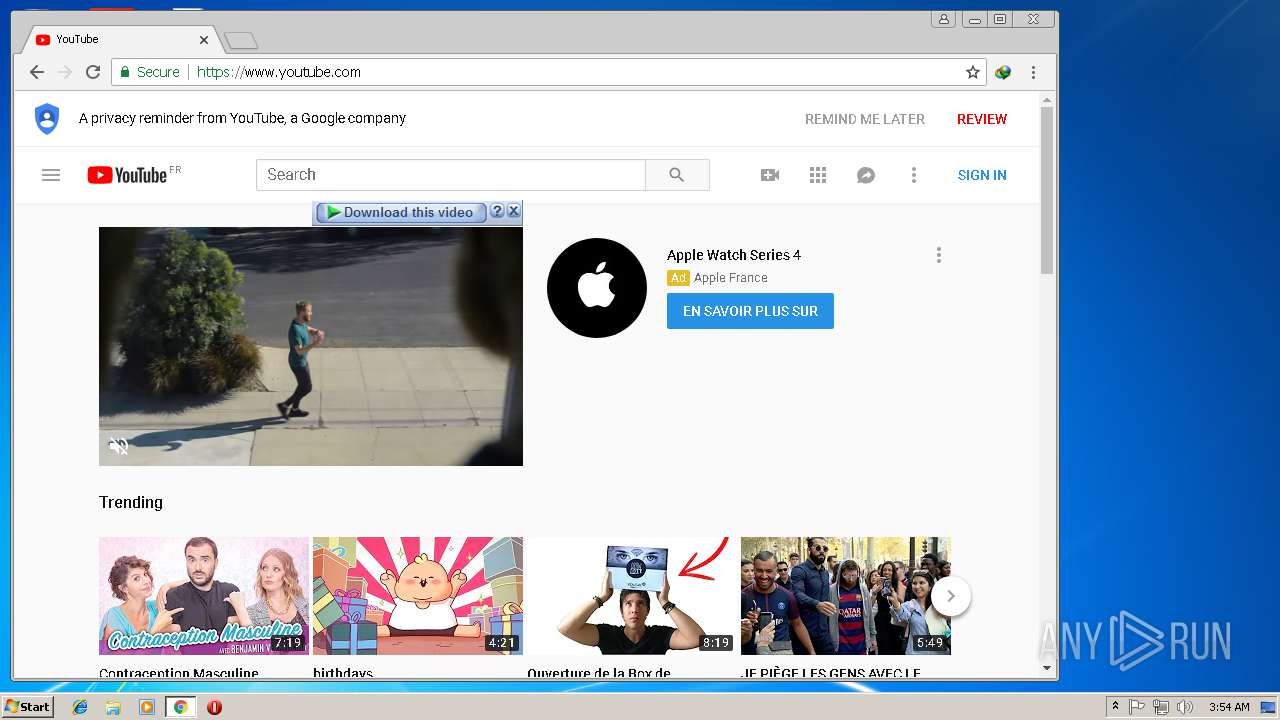This screenshot has width=1280, height=720.
Task: Click the page vertical scrollbar
Action: (x=1047, y=190)
